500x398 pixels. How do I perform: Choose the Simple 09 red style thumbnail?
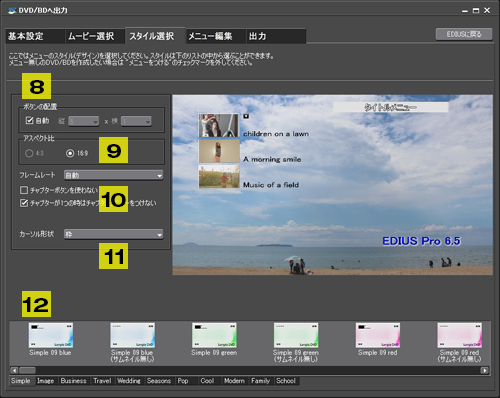tap(378, 335)
